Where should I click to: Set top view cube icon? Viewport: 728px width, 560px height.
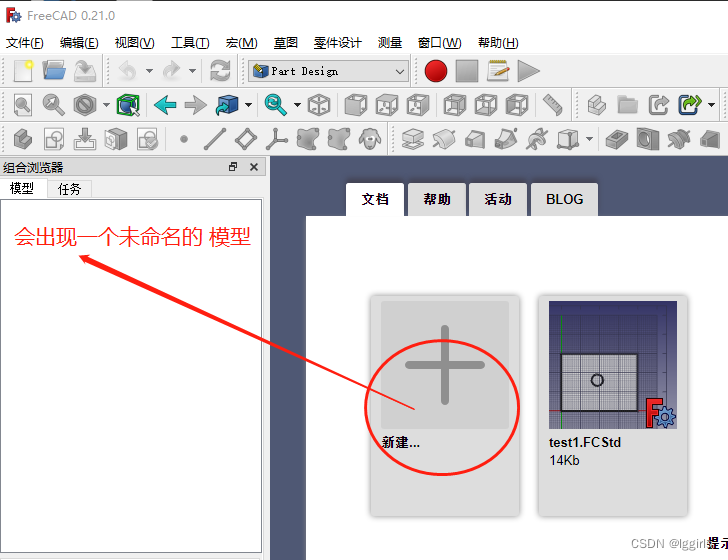click(x=387, y=105)
